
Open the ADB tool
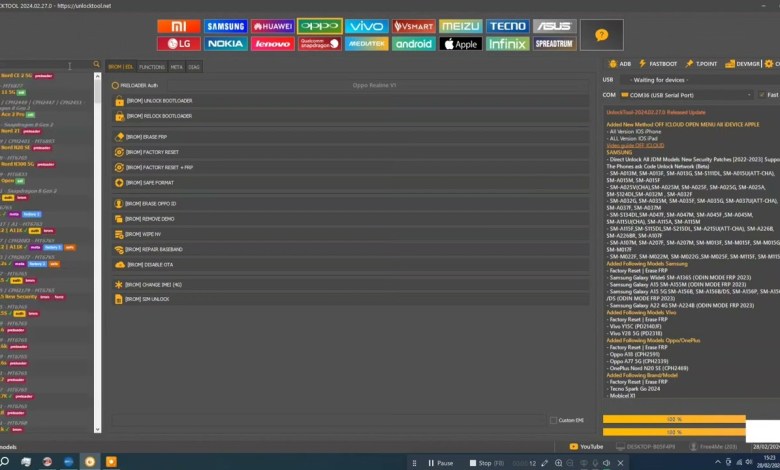click(620, 64)
